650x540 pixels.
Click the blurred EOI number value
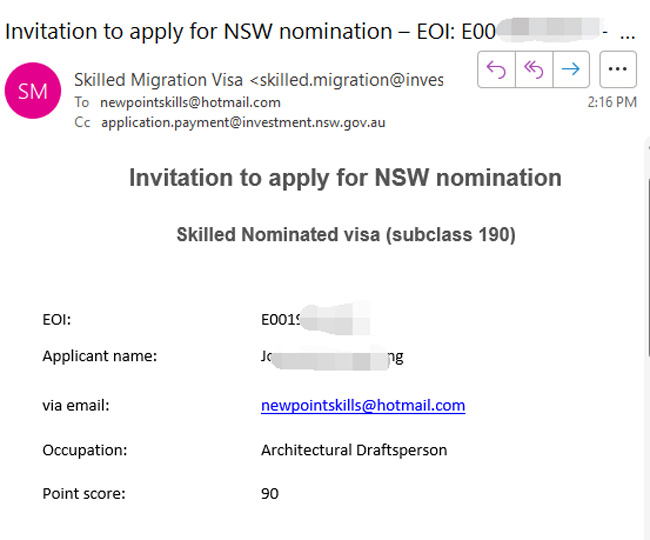pyautogui.click(x=315, y=319)
